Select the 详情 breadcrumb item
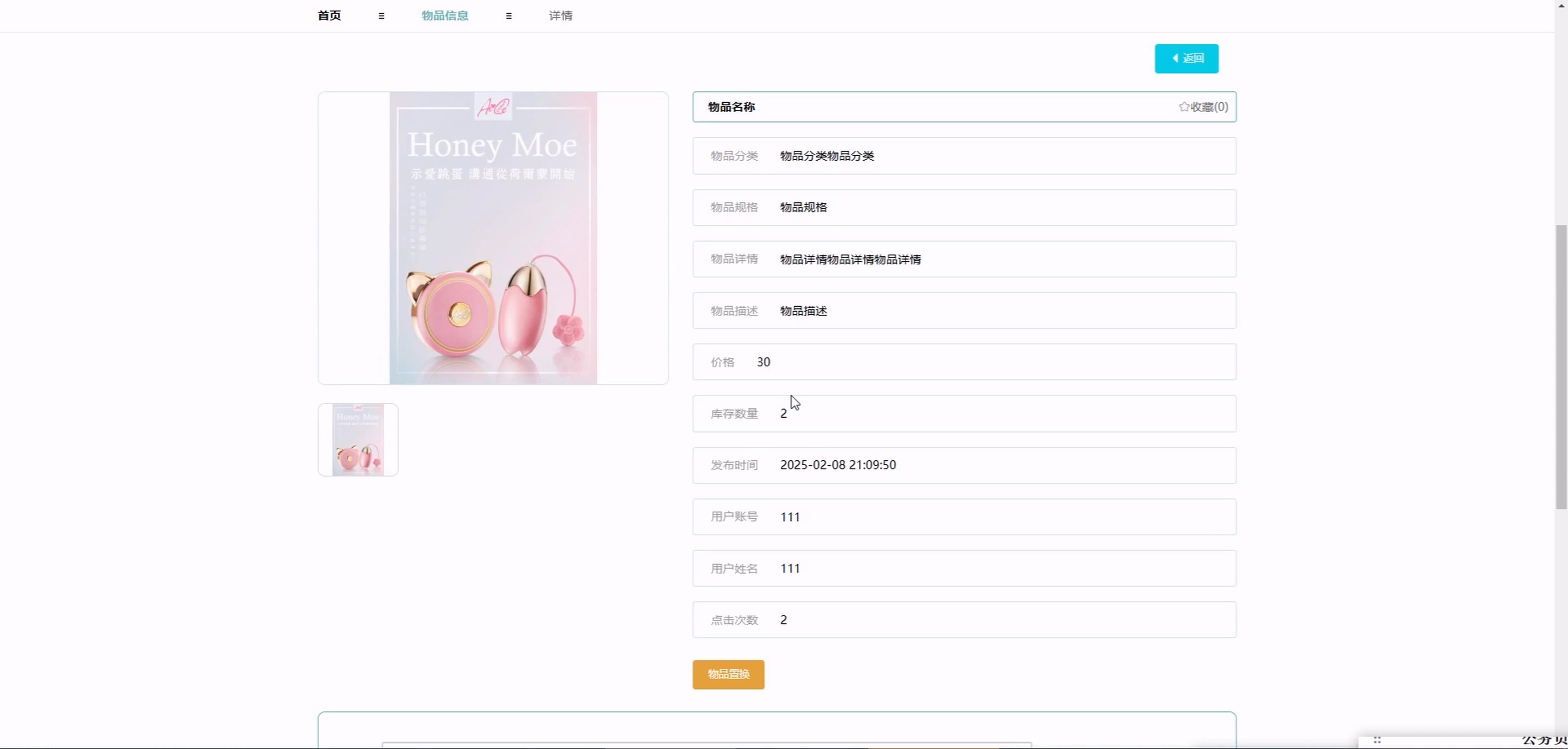 click(x=560, y=16)
